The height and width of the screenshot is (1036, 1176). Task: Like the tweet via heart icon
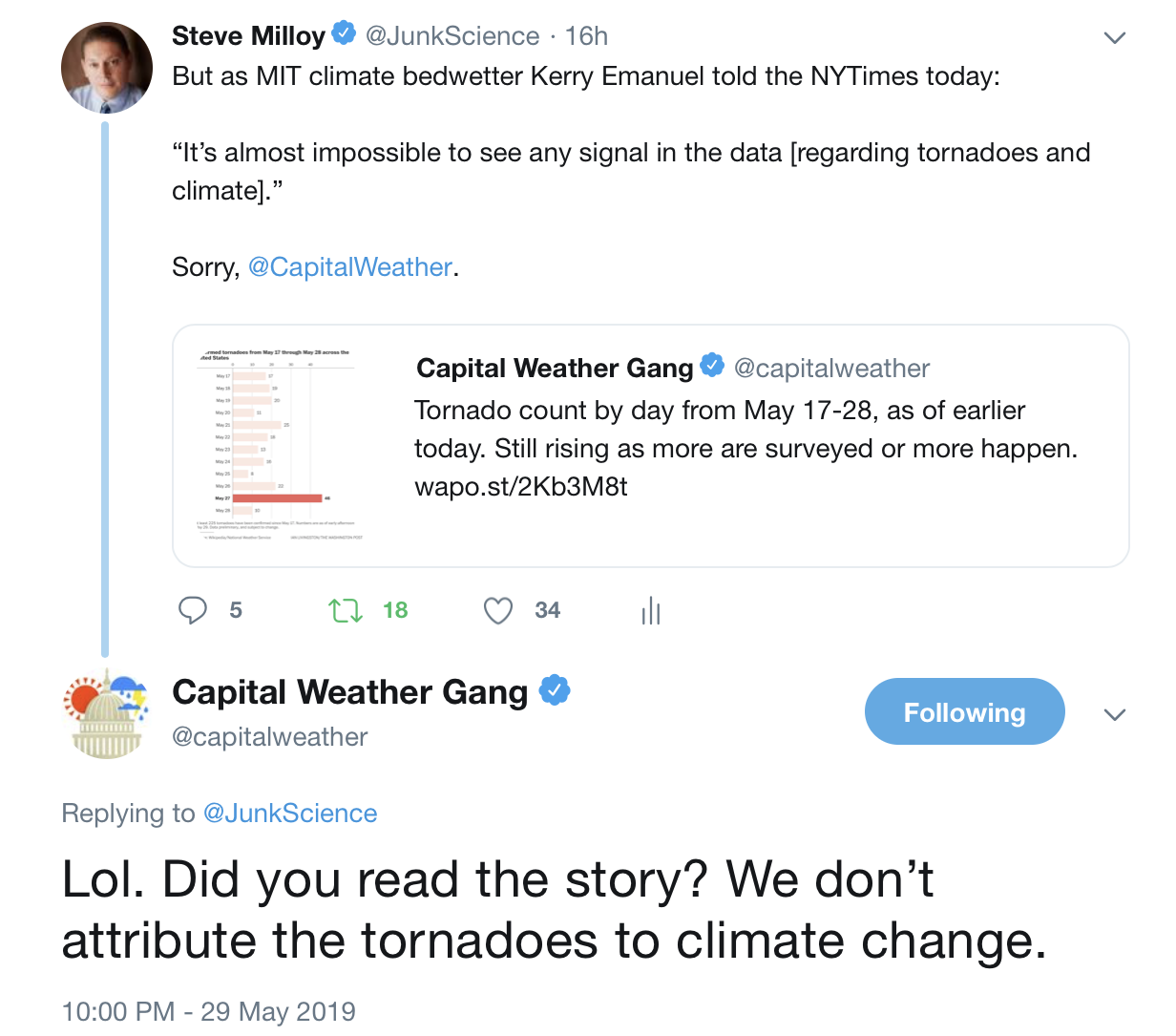coord(498,610)
